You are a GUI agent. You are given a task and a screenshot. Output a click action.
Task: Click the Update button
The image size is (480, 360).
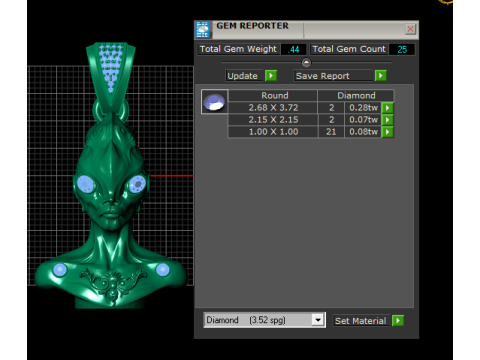(243, 76)
